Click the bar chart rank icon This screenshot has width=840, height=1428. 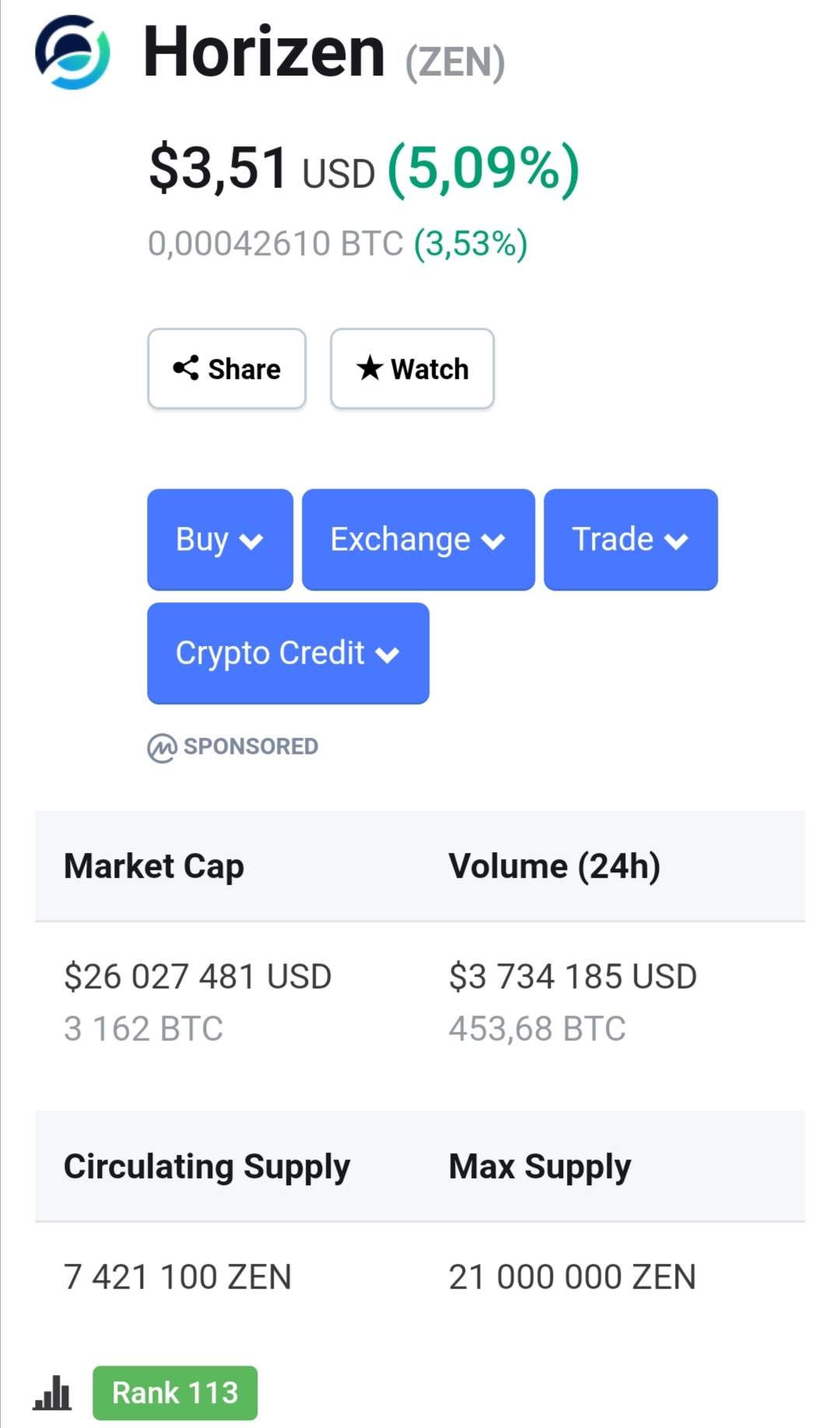click(52, 1392)
